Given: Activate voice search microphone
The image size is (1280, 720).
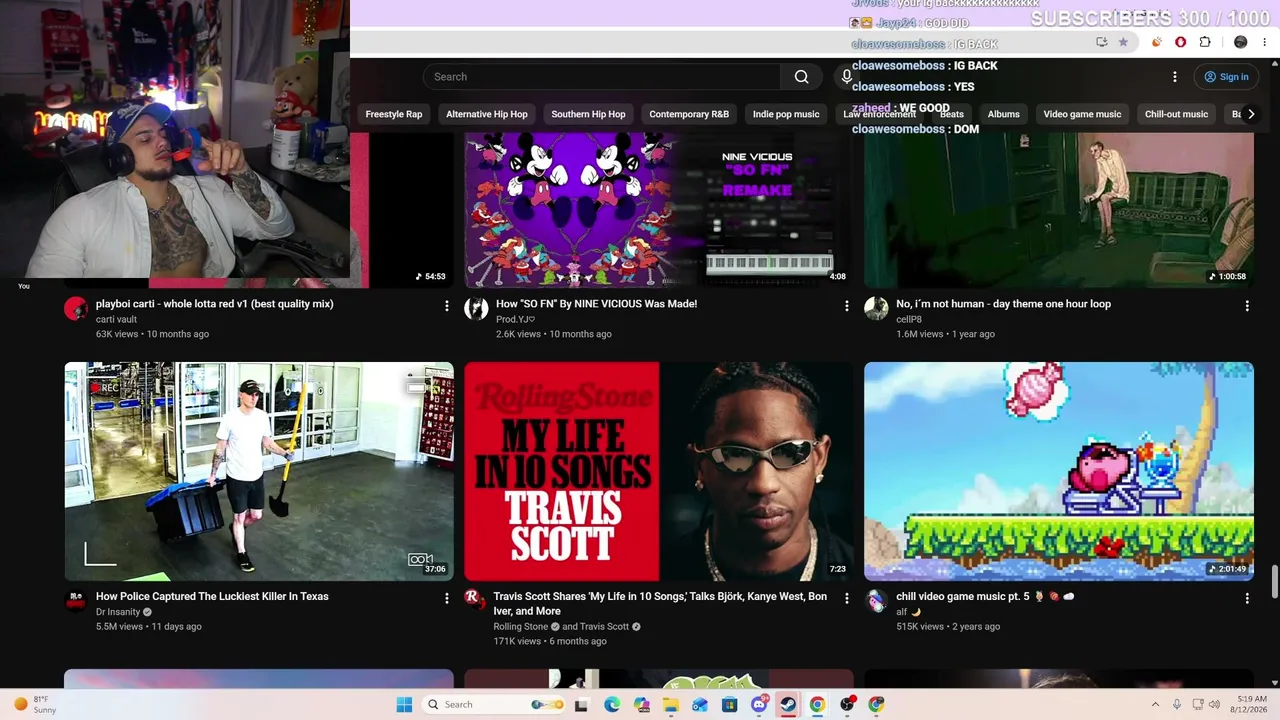Looking at the screenshot, I should [x=846, y=77].
